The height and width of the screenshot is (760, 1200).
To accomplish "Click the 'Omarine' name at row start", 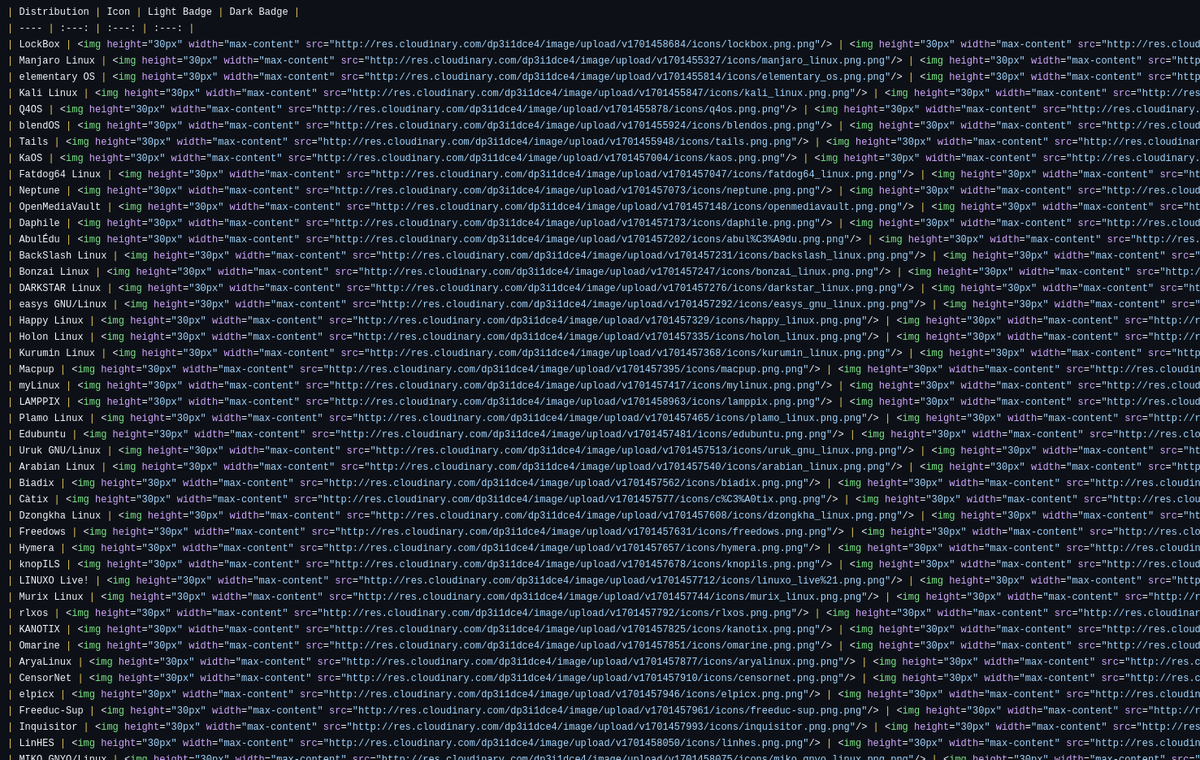I will pos(39,645).
